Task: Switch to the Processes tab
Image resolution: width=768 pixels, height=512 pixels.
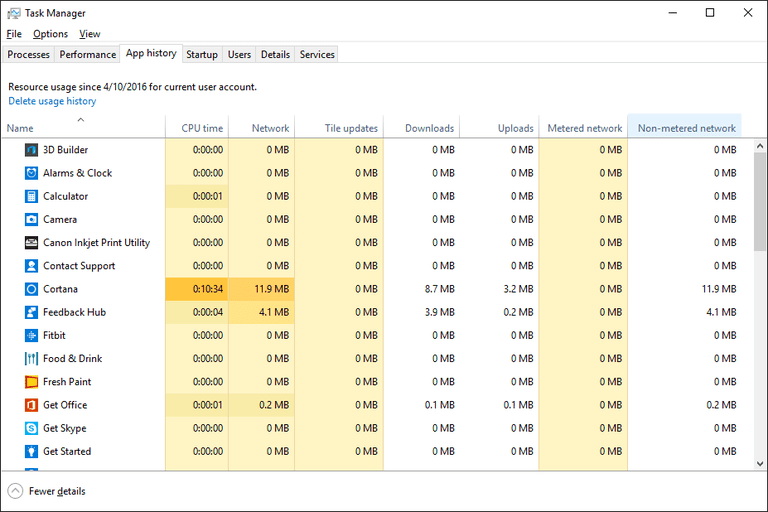Action: 28,54
